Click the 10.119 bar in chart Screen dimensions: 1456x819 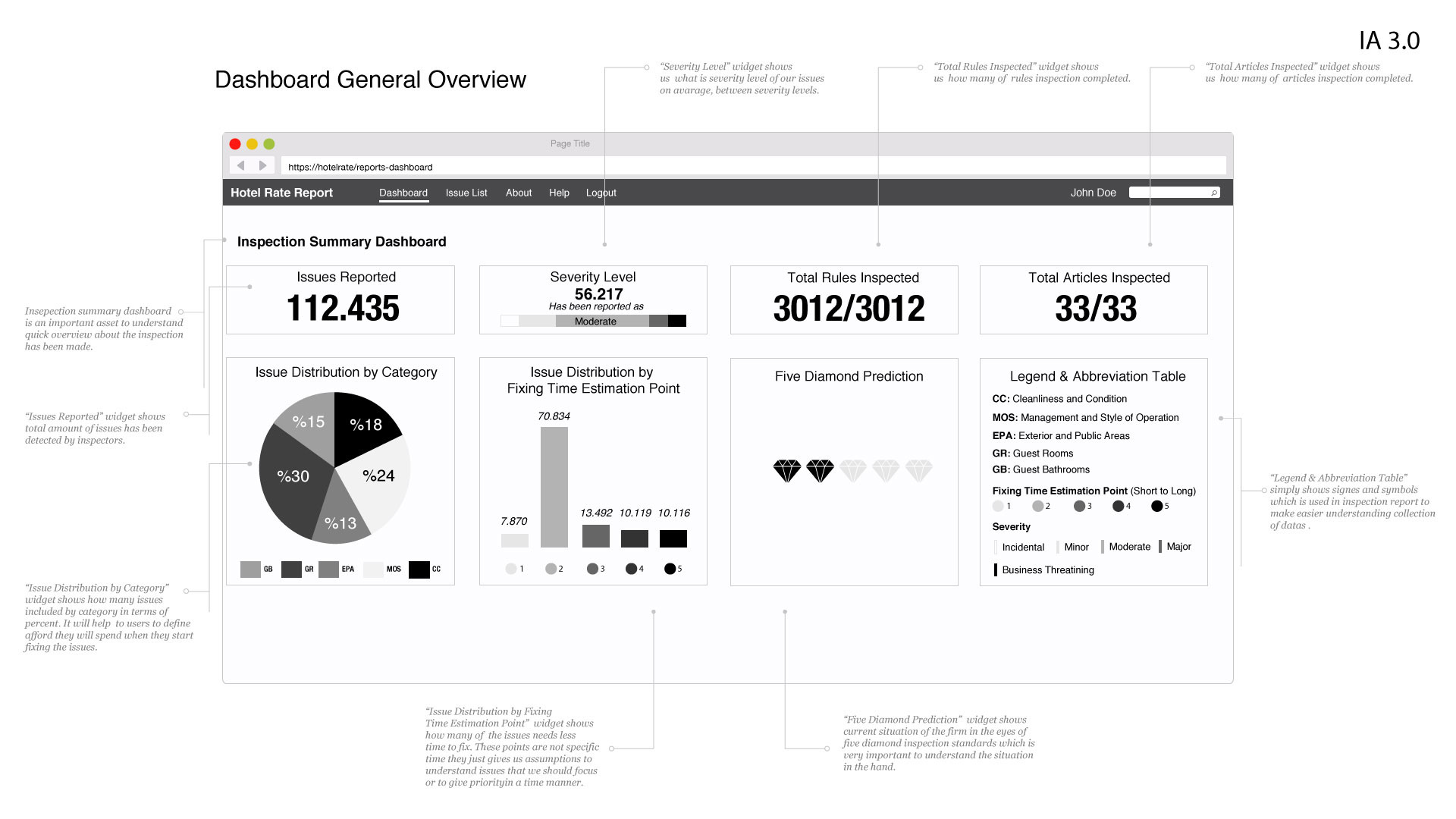[635, 538]
